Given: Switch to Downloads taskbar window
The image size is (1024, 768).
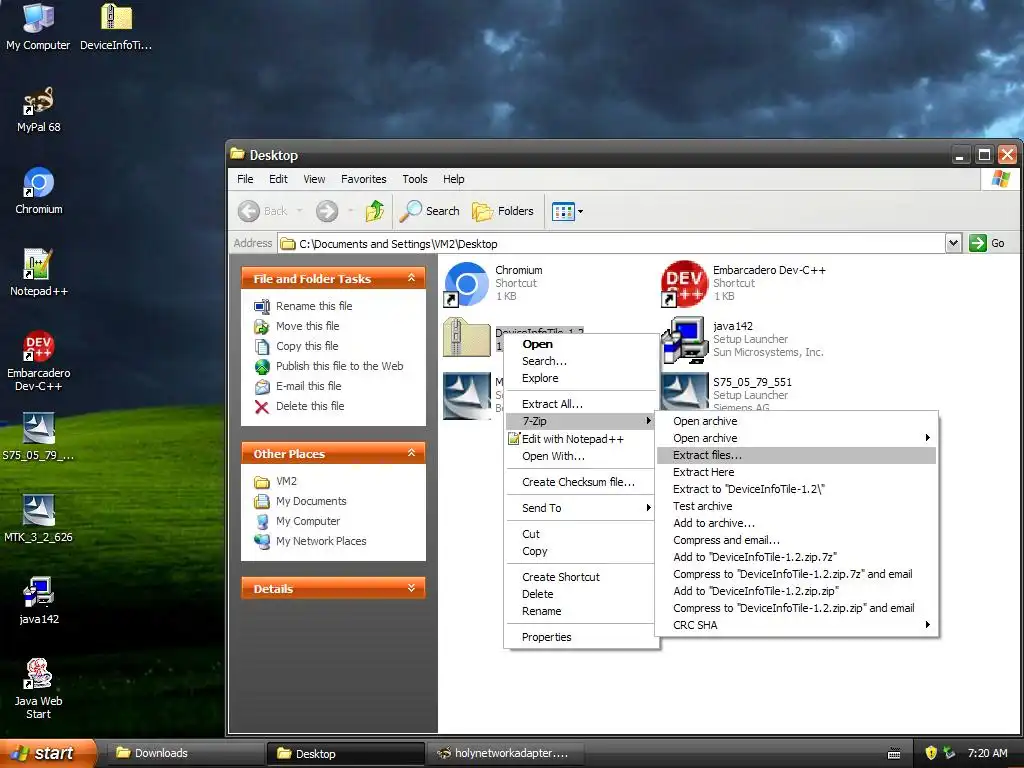Looking at the screenshot, I should coord(184,753).
